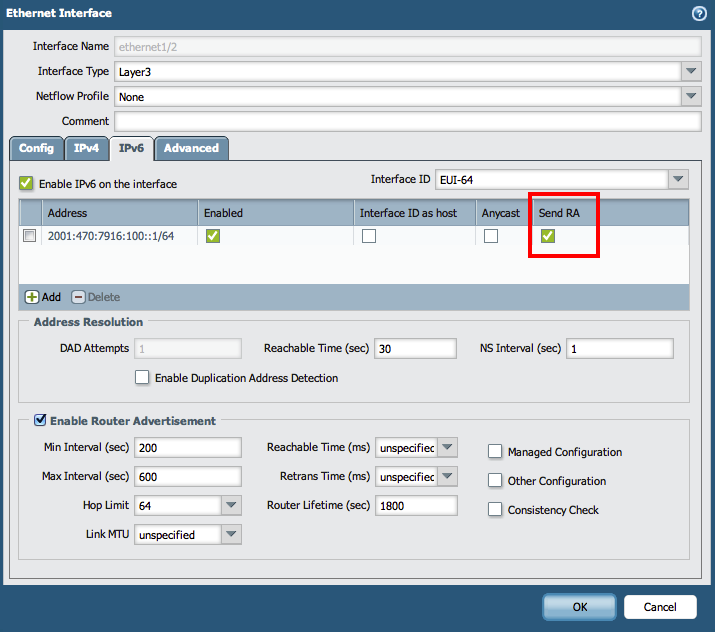The width and height of the screenshot is (715, 632).
Task: Open the Hop Limit dropdown arrow
Action: click(x=231, y=506)
